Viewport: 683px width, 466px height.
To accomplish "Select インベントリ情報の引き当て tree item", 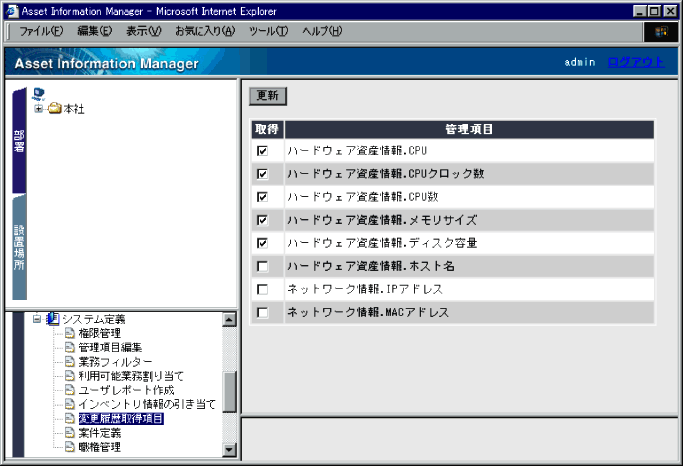I will (147, 404).
